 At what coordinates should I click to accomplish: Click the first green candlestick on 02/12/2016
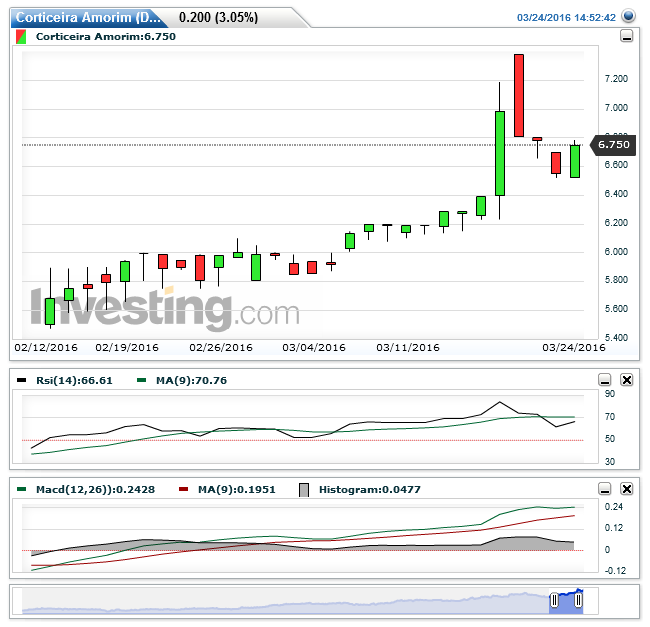tap(50, 311)
